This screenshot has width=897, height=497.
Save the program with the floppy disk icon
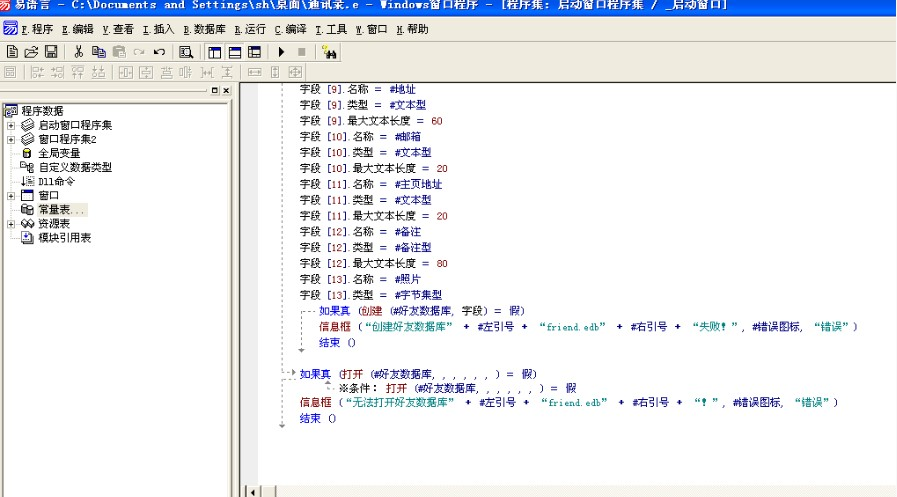click(49, 51)
